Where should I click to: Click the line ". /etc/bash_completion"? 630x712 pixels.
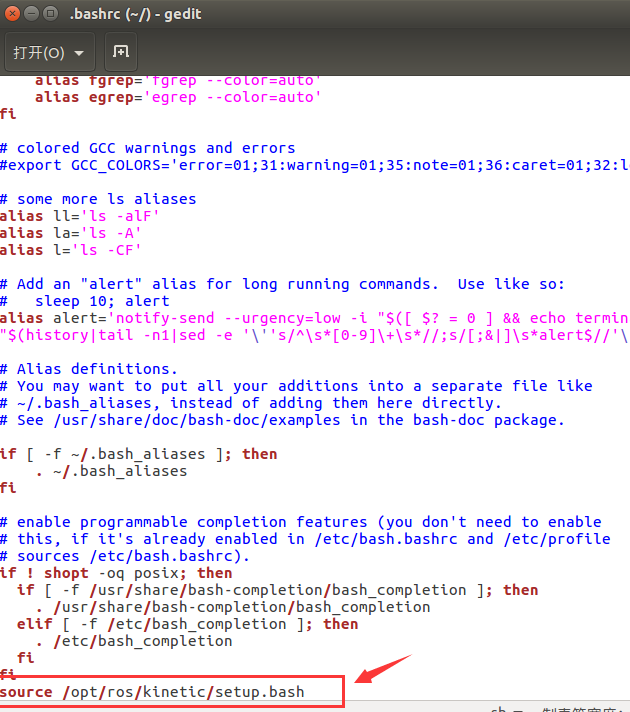click(x=134, y=641)
